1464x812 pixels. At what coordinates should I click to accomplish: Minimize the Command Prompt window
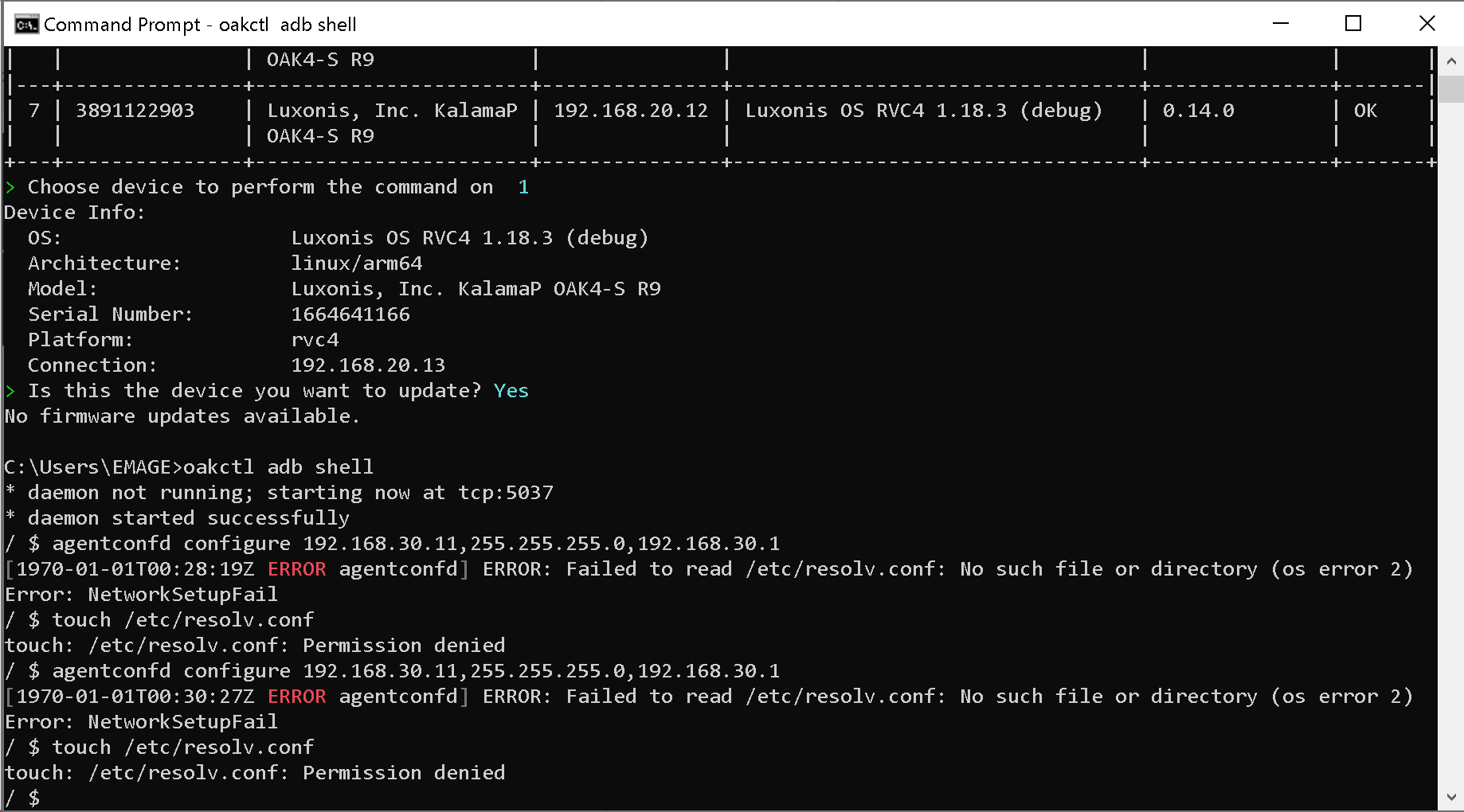pyautogui.click(x=1281, y=24)
